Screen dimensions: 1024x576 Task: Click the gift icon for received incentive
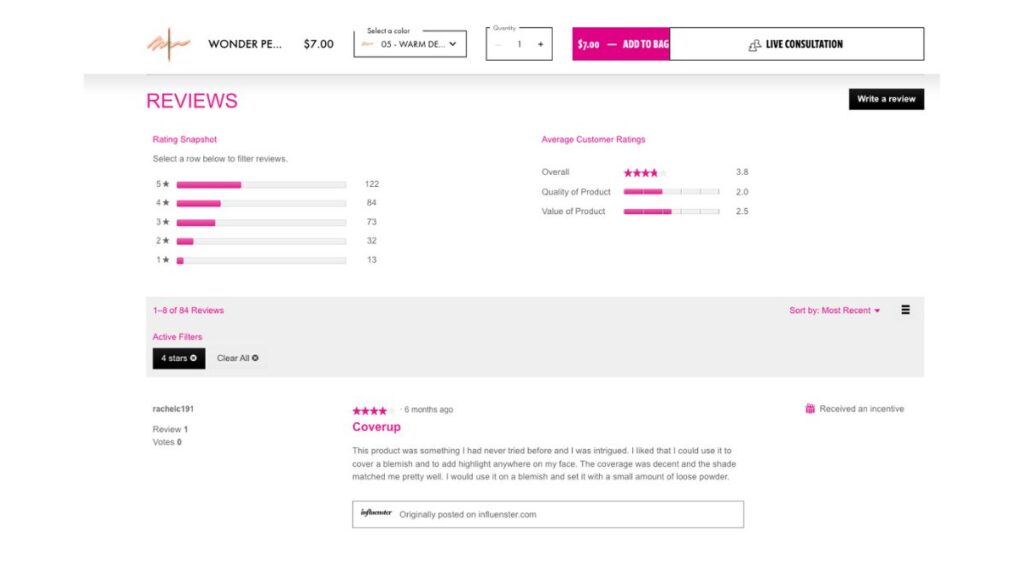810,409
